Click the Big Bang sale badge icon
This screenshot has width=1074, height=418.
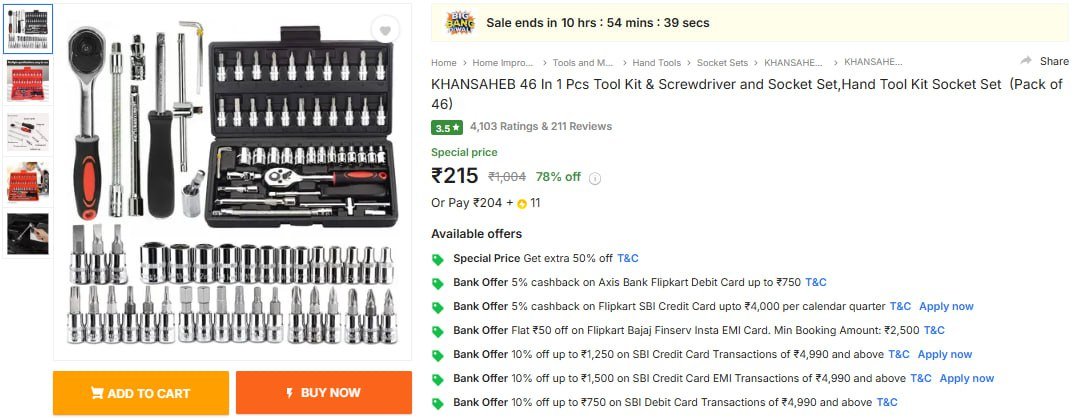pyautogui.click(x=459, y=22)
